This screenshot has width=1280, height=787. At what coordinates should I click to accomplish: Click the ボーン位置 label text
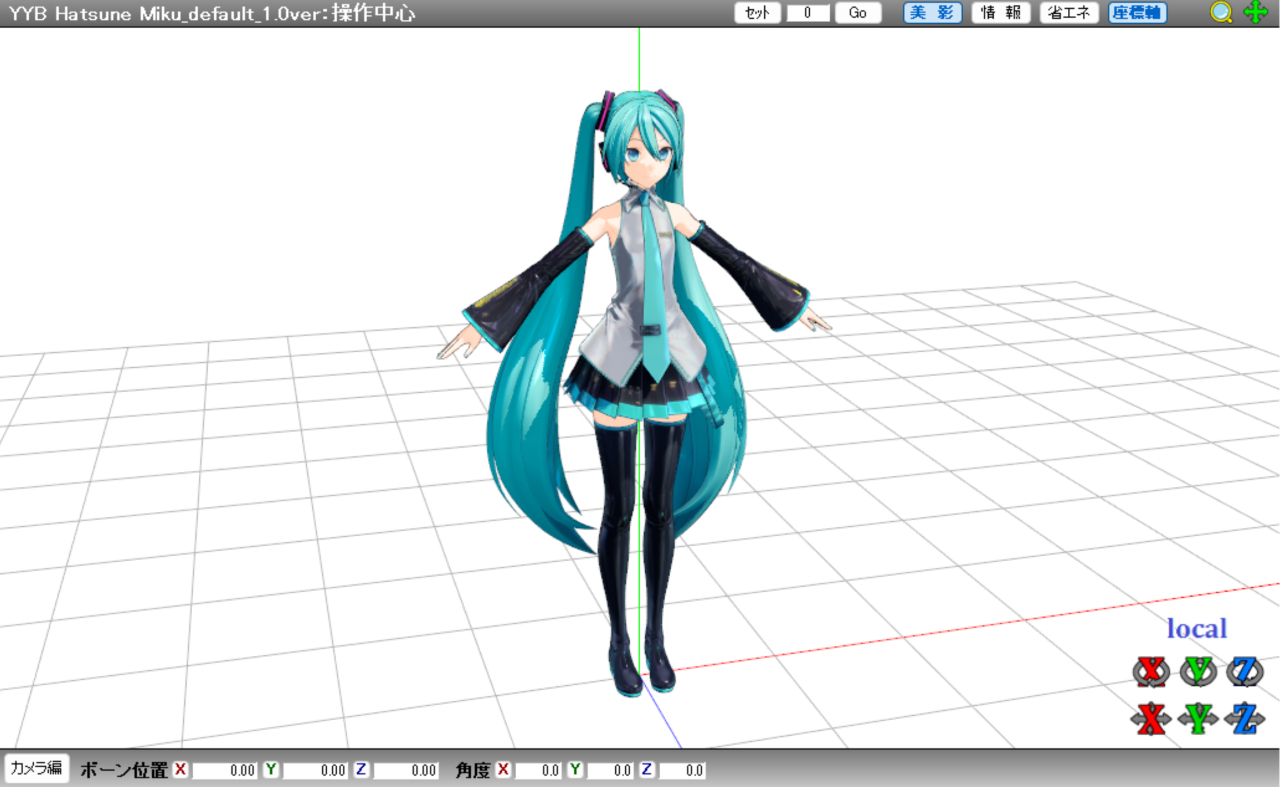[x=124, y=770]
